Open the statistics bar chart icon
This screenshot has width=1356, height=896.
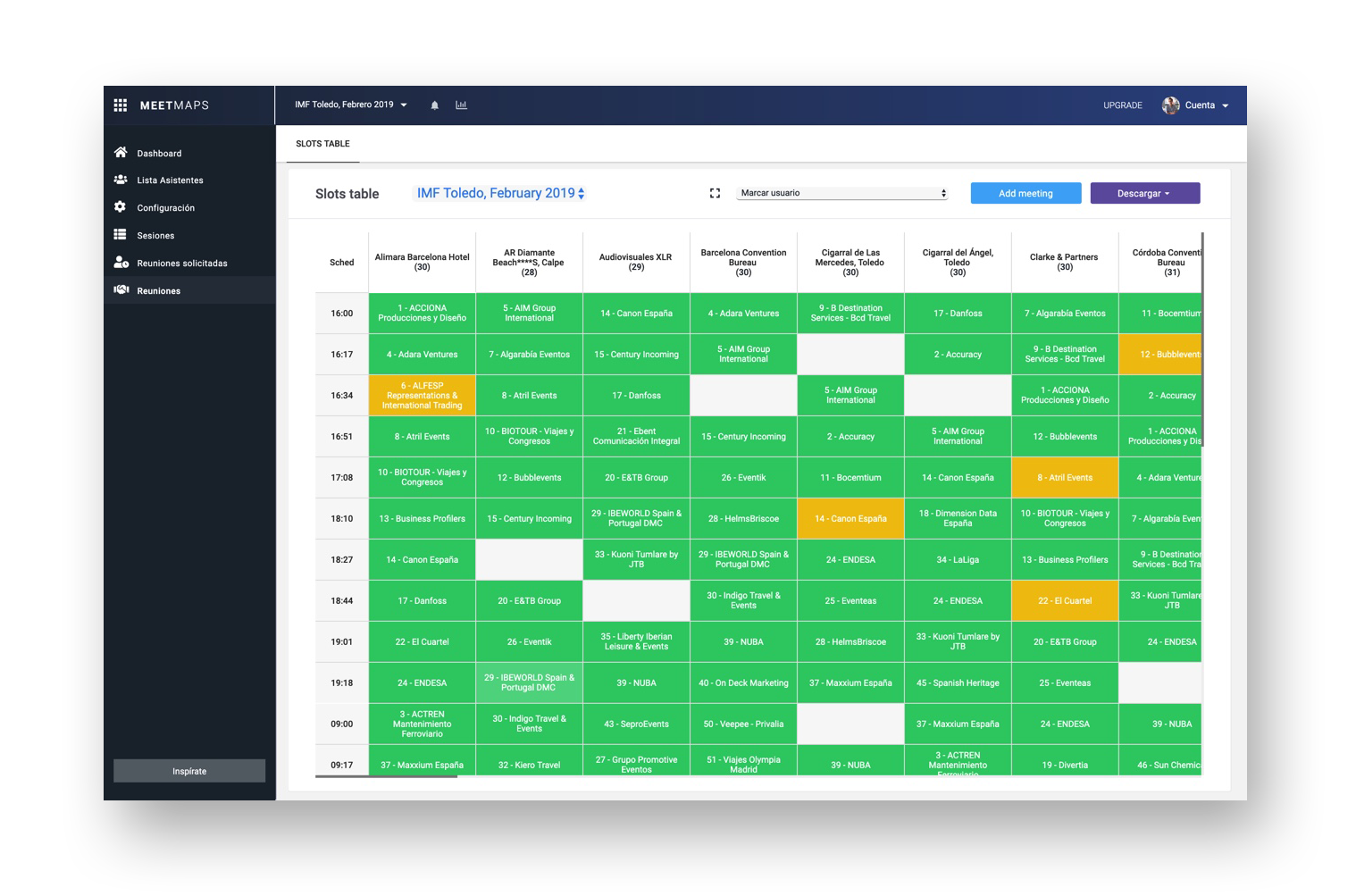point(461,105)
